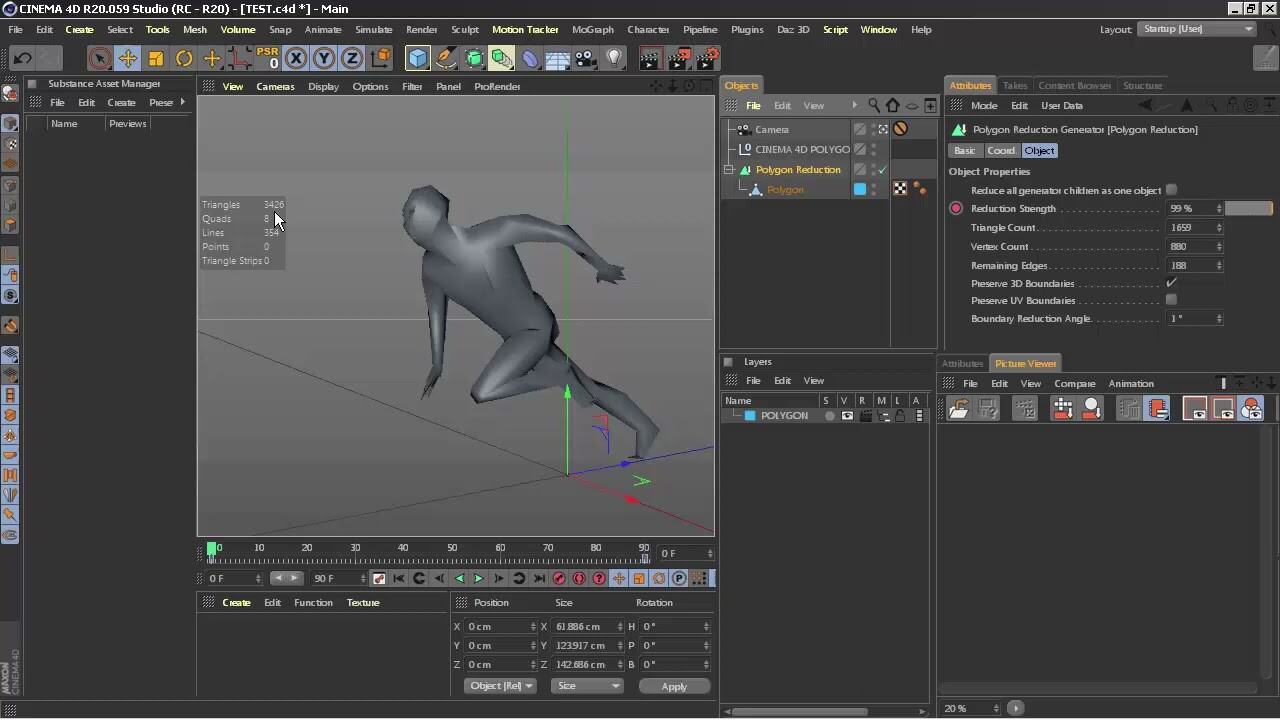Switch to the Structure tab
The image size is (1280, 720).
point(1142,85)
